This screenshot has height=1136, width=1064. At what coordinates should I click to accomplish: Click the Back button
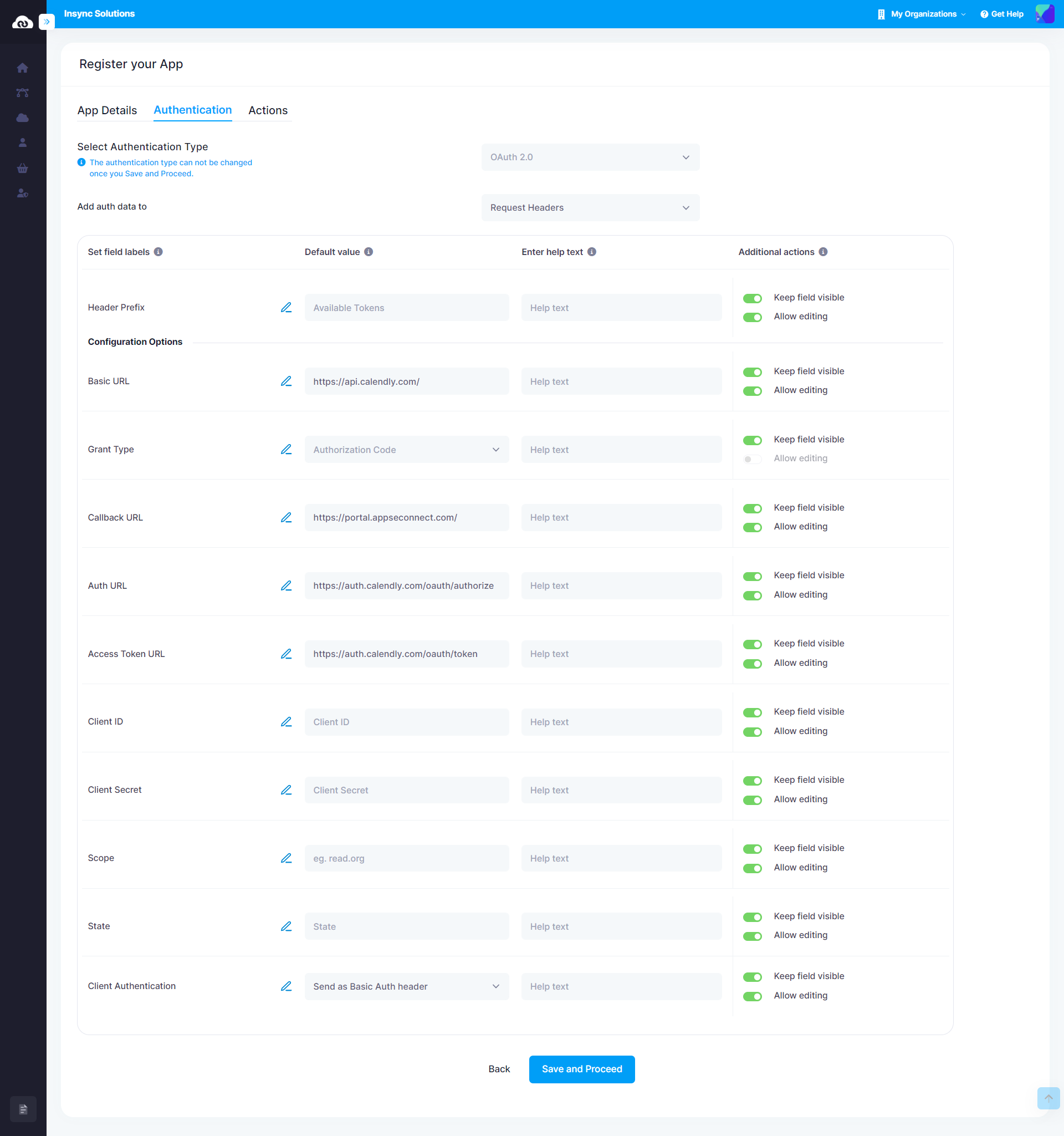499,1068
